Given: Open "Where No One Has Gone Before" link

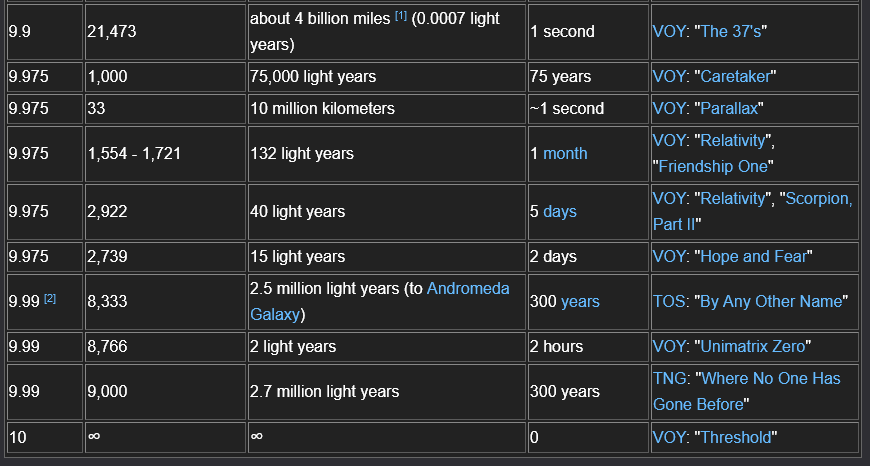Looking at the screenshot, I should tap(747, 391).
